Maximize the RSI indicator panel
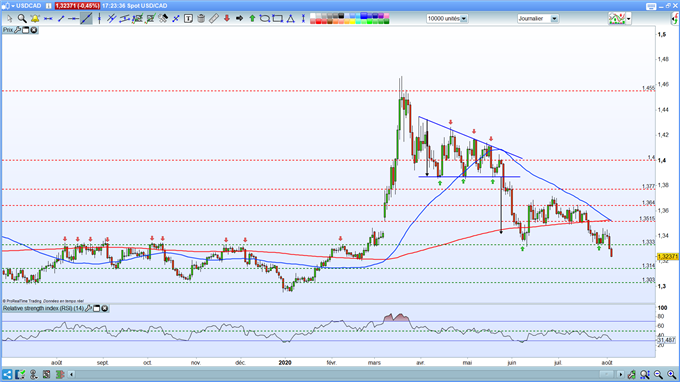Viewport: 680px width, 382px height. (97, 308)
